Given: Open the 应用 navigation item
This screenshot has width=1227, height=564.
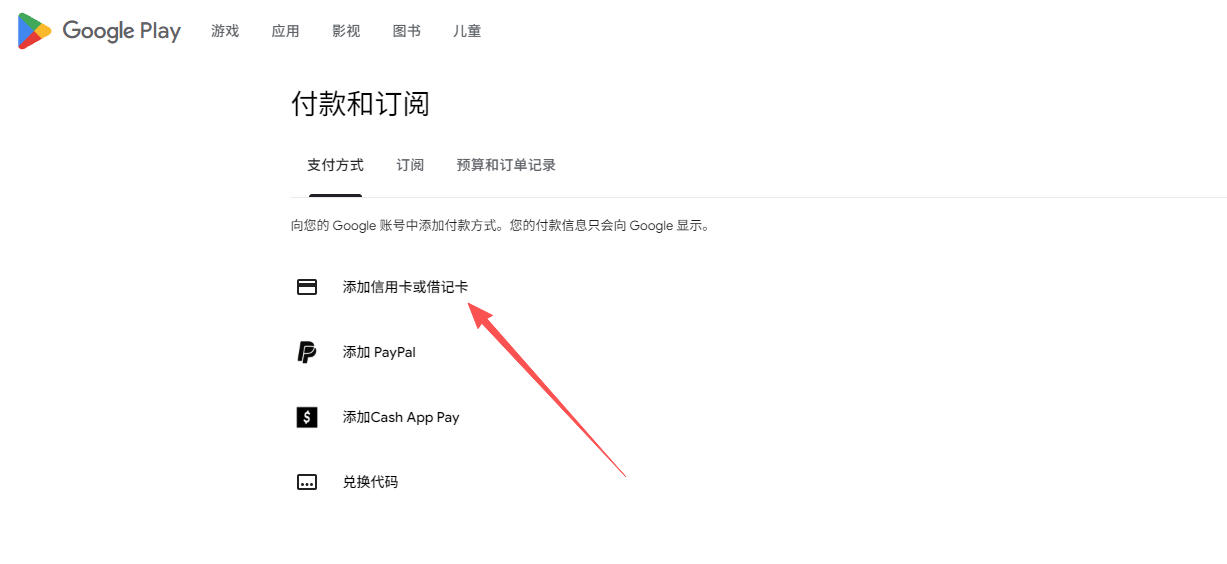Looking at the screenshot, I should pos(285,31).
